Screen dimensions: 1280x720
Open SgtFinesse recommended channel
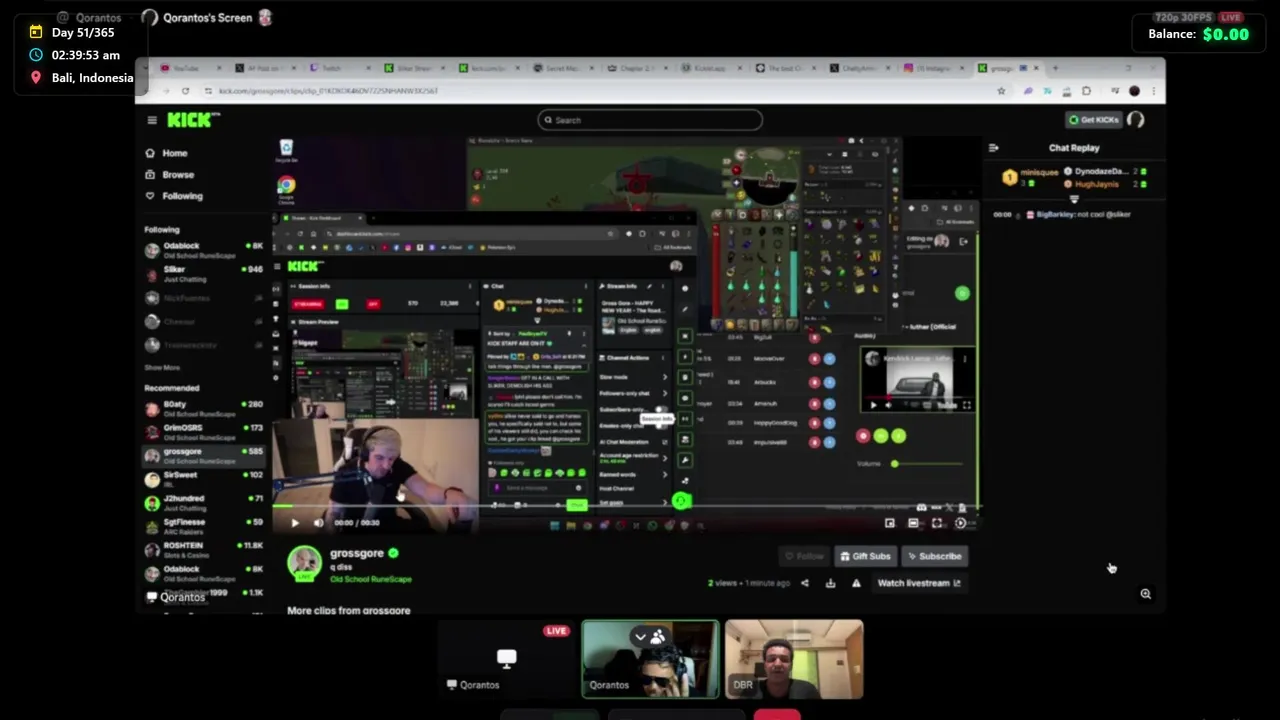pos(205,526)
